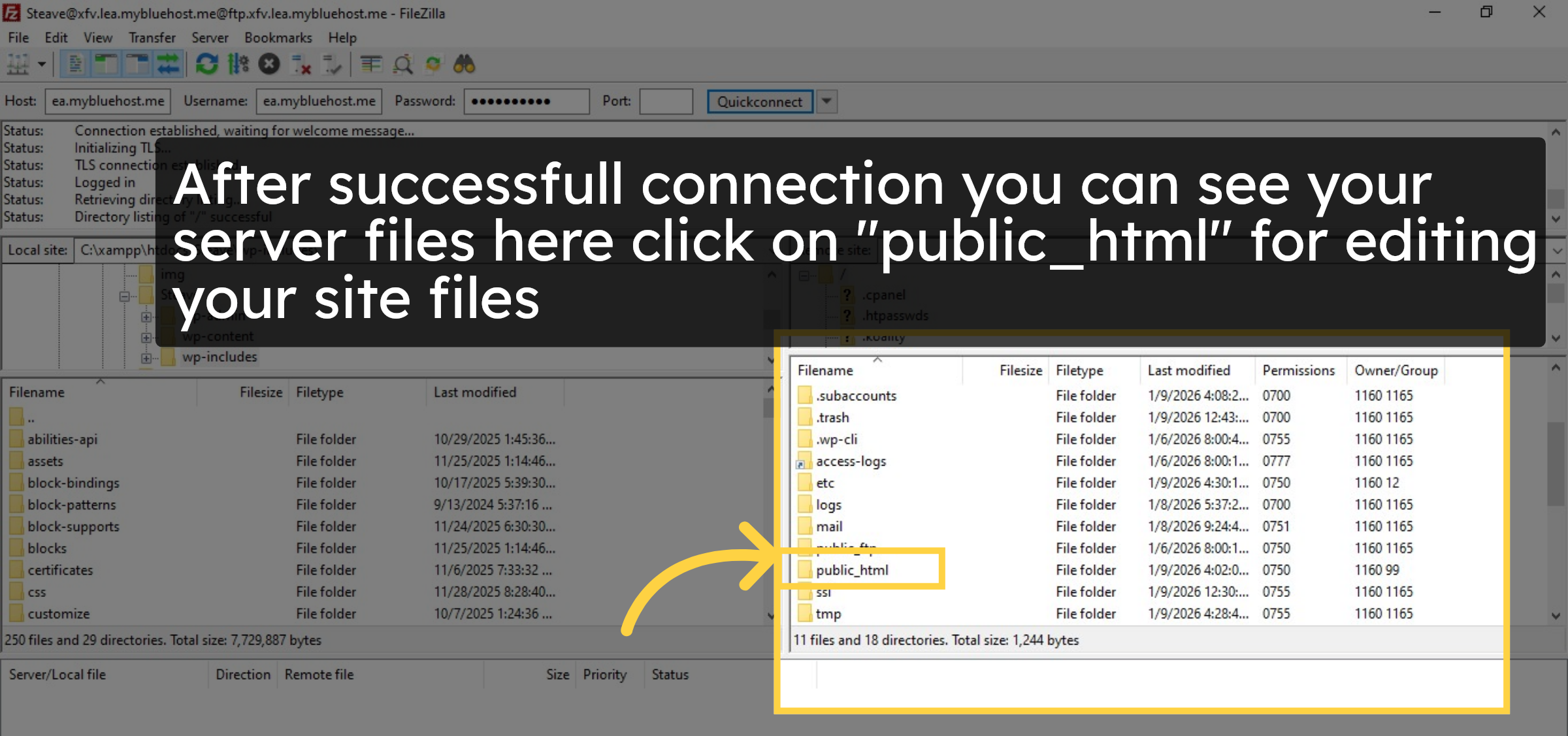Open the public_html folder
Viewport: 1568px width, 736px height.
click(852, 569)
